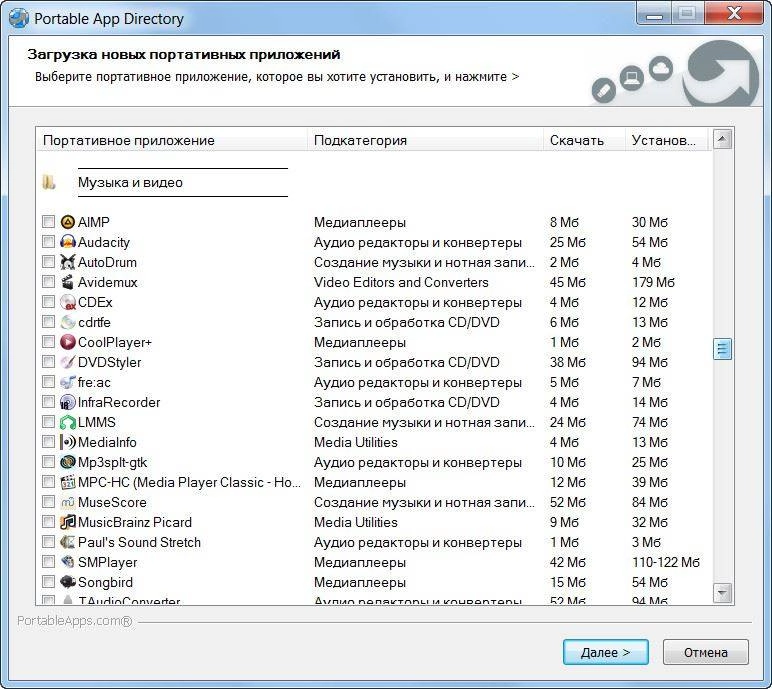Screen dimensions: 772x689
Task: Click the 110-122 Мб install size
Action: pyautogui.click(x=666, y=562)
